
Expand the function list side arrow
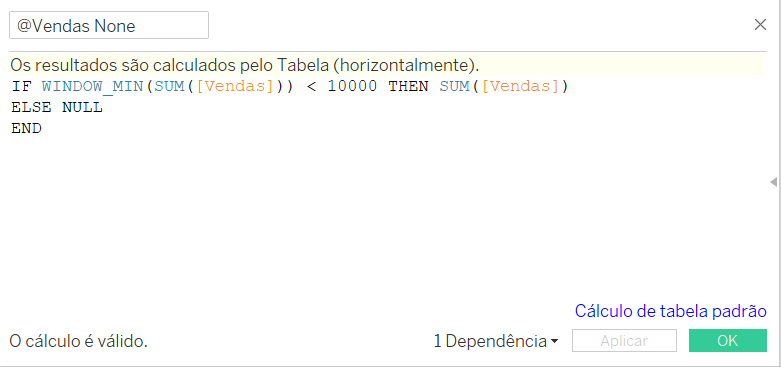(x=774, y=182)
